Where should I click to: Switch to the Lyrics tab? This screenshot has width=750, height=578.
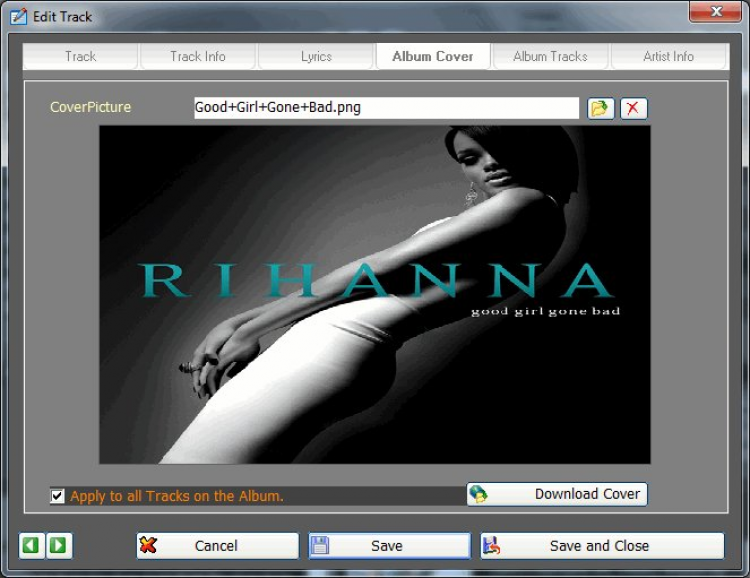coord(316,56)
